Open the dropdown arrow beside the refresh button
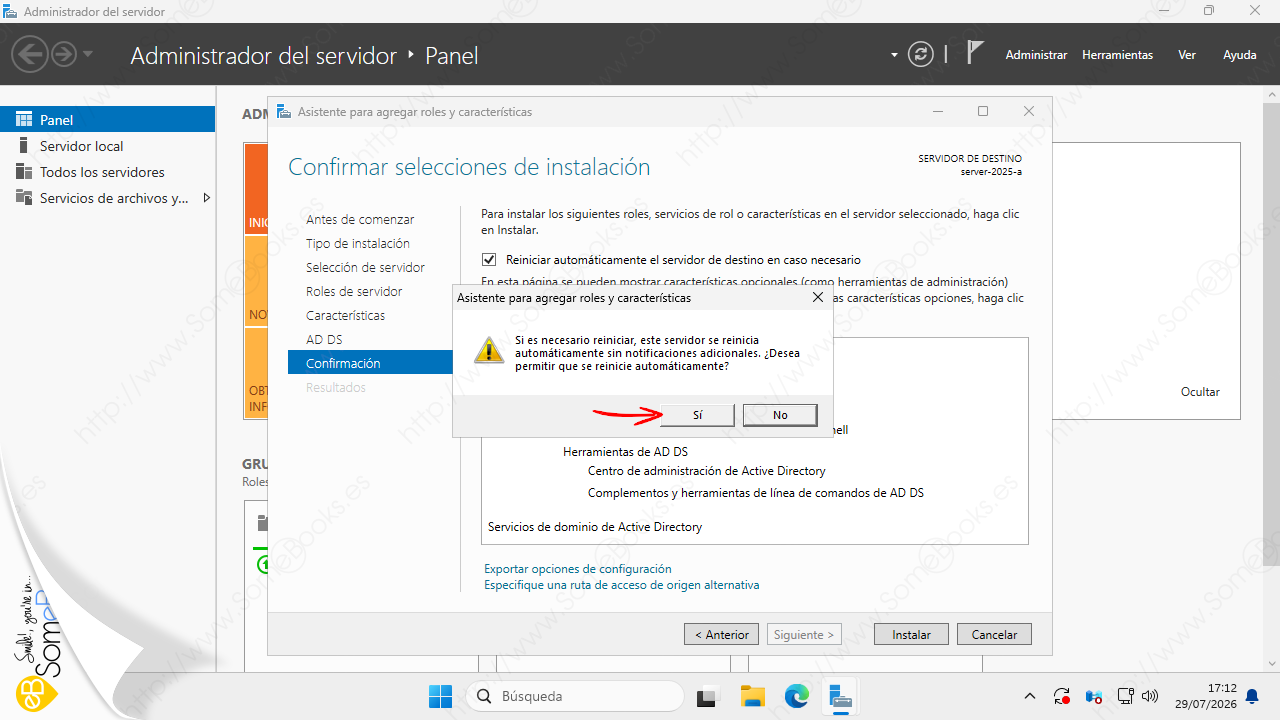The height and width of the screenshot is (720, 1280). point(894,55)
